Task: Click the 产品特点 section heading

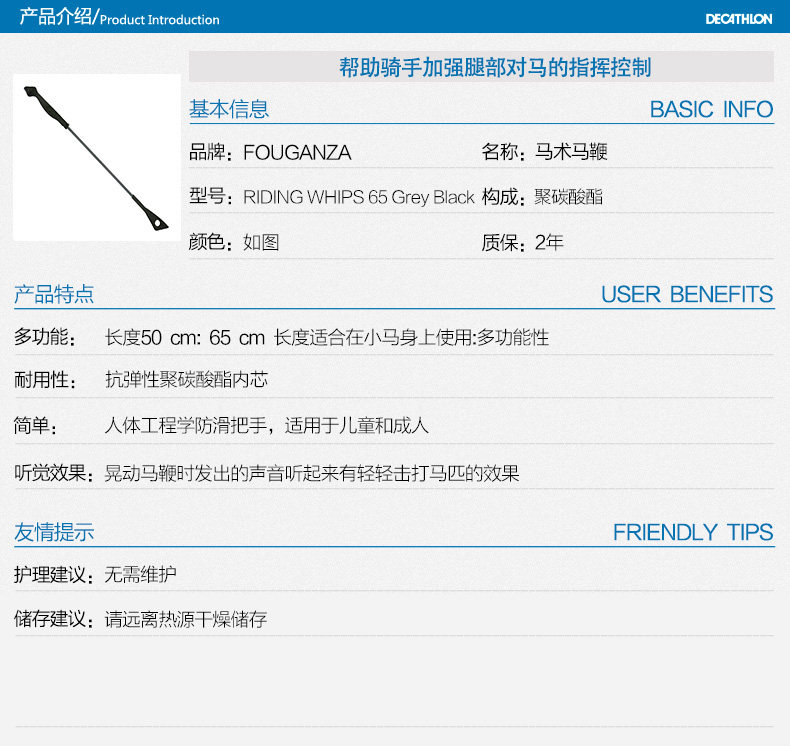Action: (54, 294)
